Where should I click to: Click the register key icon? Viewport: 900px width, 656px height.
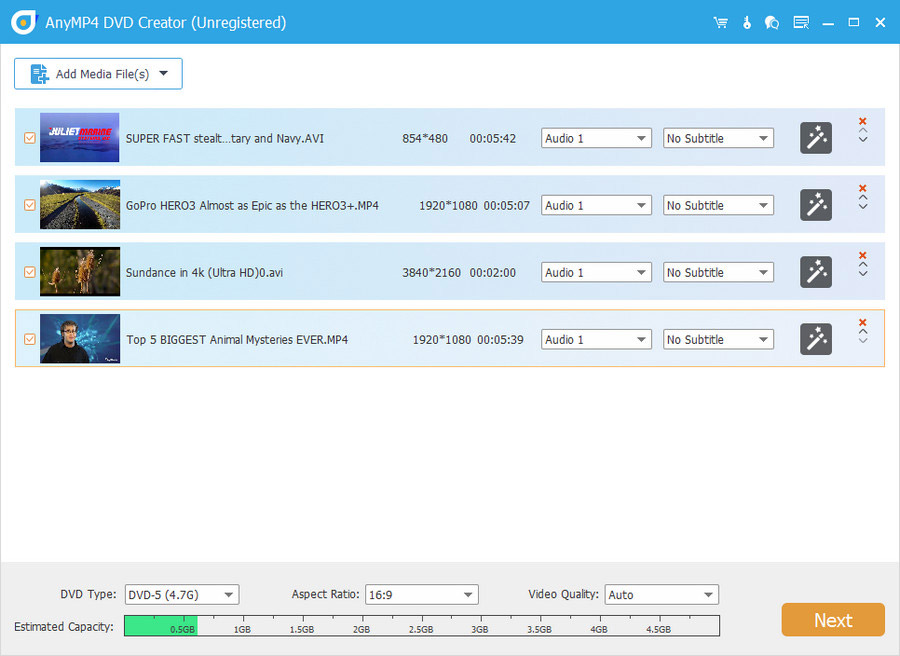click(747, 21)
